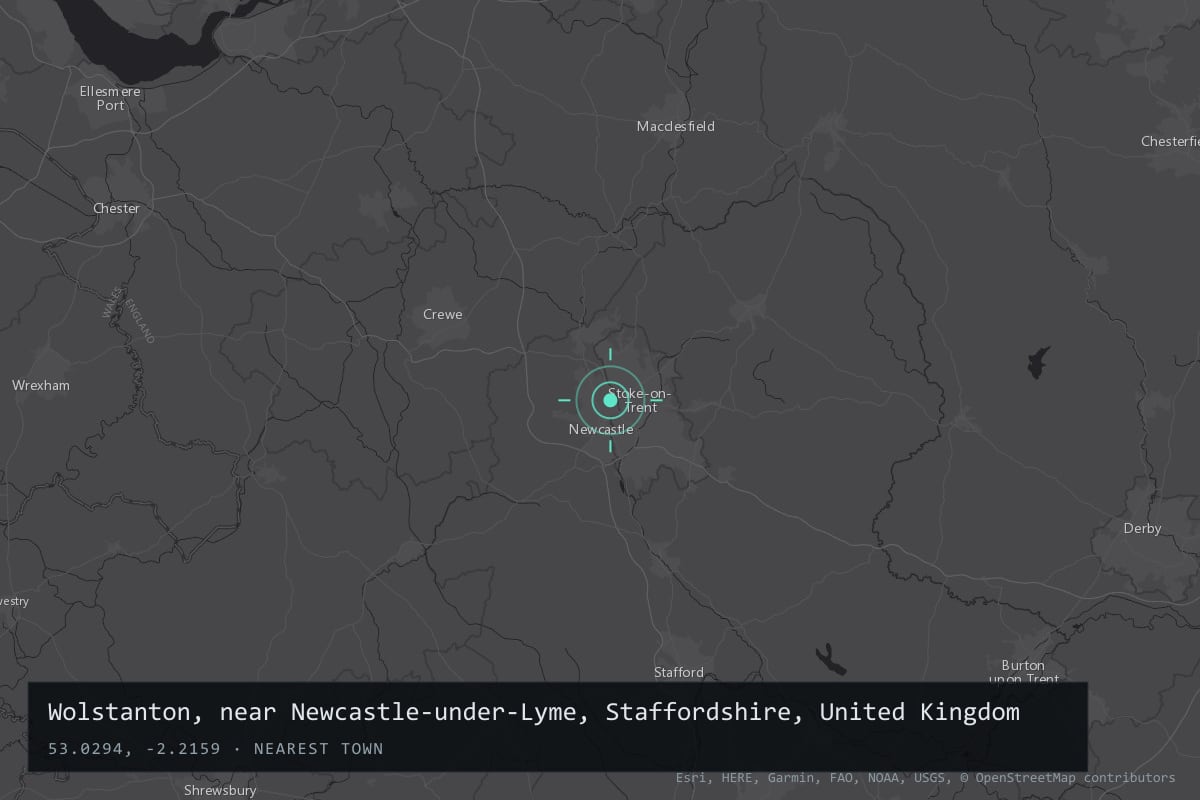Click the teal target location marker
Viewport: 1200px width, 800px height.
click(610, 400)
